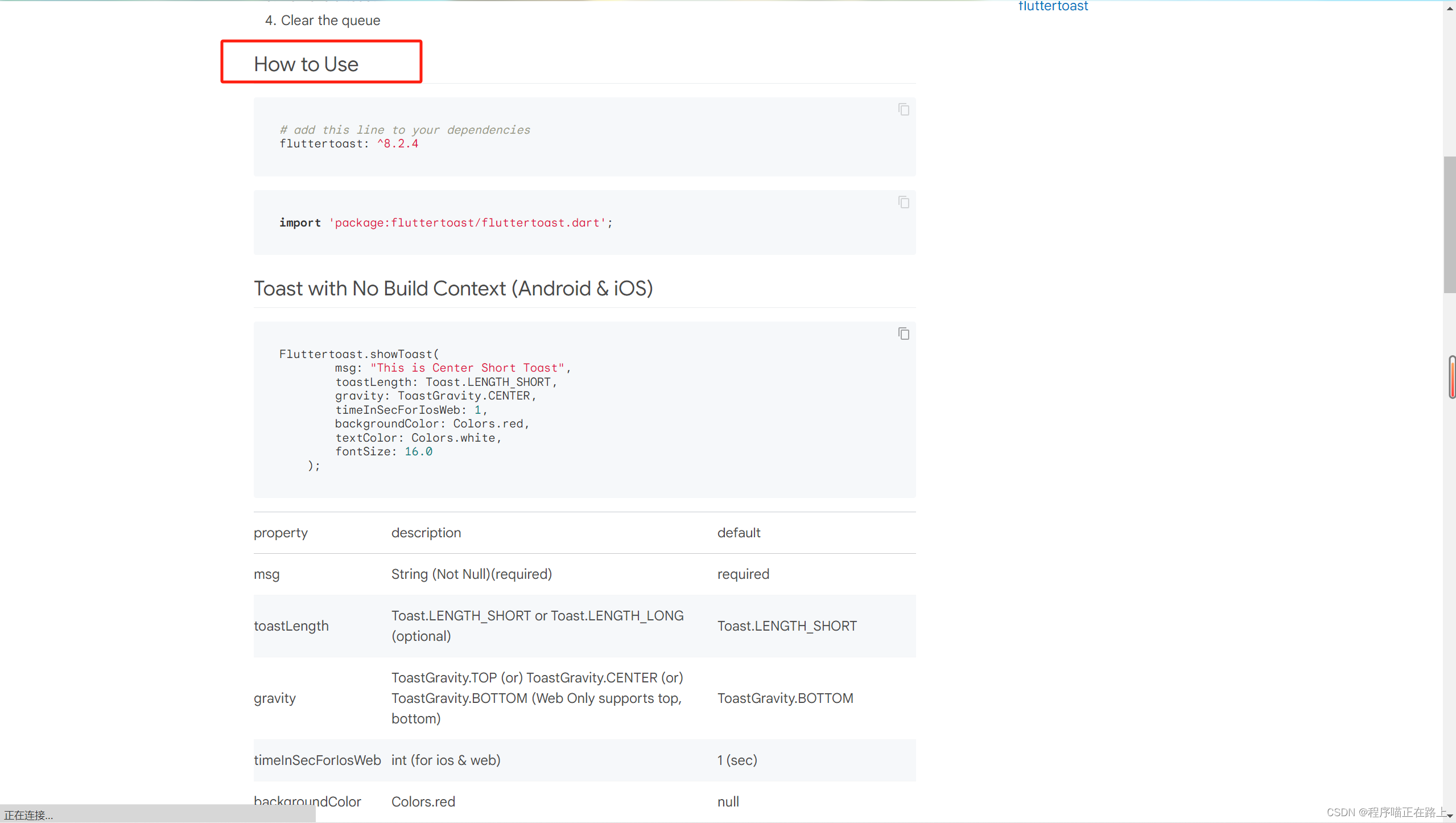The image size is (1456, 823).
Task: Click the vertical scrollbar thumb
Action: click(x=1449, y=225)
